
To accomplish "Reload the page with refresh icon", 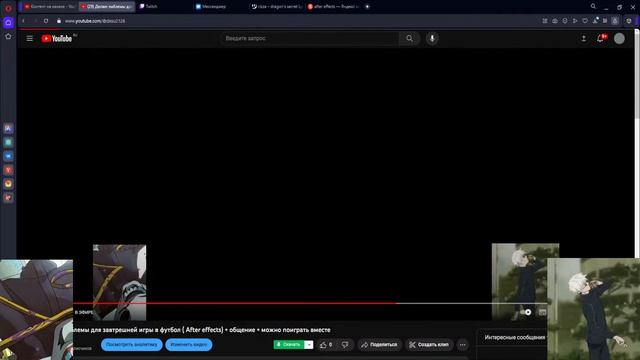I will pos(46,21).
